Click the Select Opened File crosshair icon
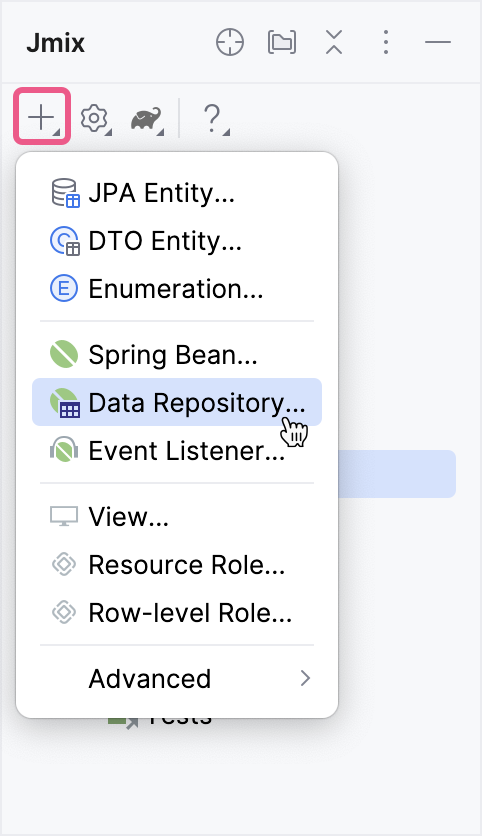The image size is (482, 836). coord(230,42)
